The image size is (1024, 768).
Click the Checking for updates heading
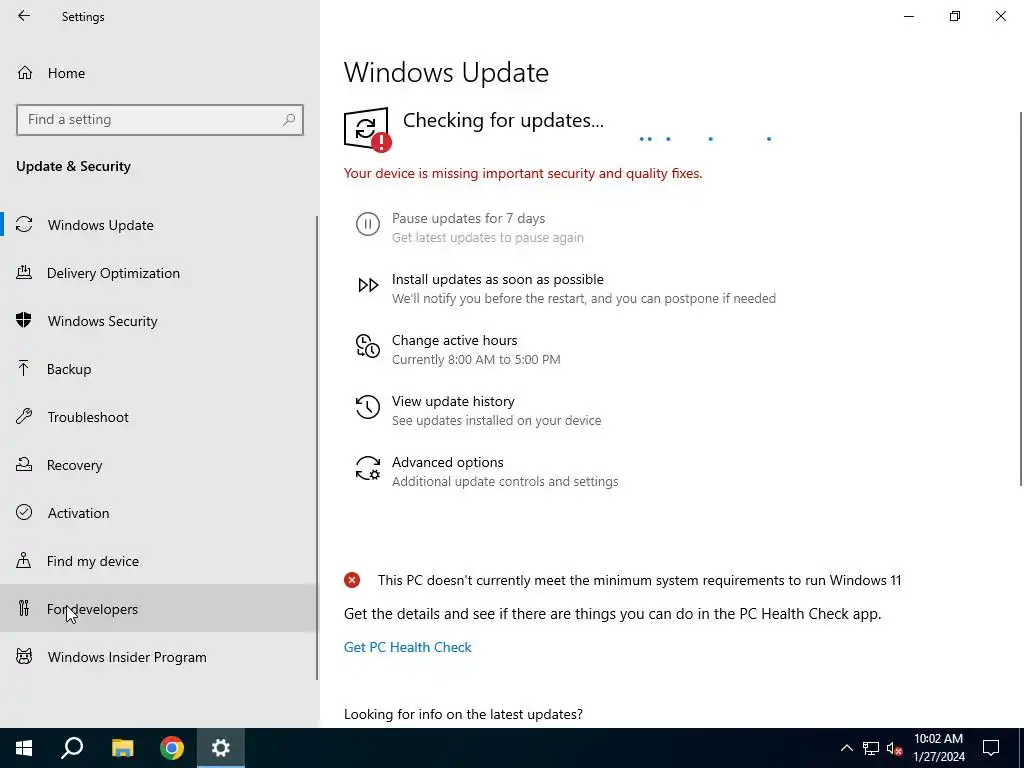click(x=503, y=120)
